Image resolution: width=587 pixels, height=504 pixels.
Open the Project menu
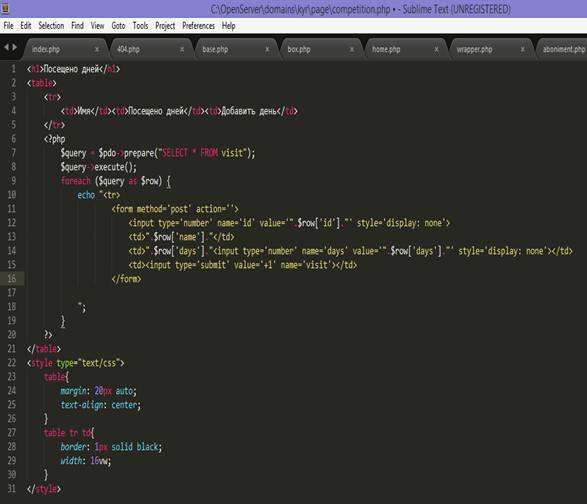click(165, 26)
